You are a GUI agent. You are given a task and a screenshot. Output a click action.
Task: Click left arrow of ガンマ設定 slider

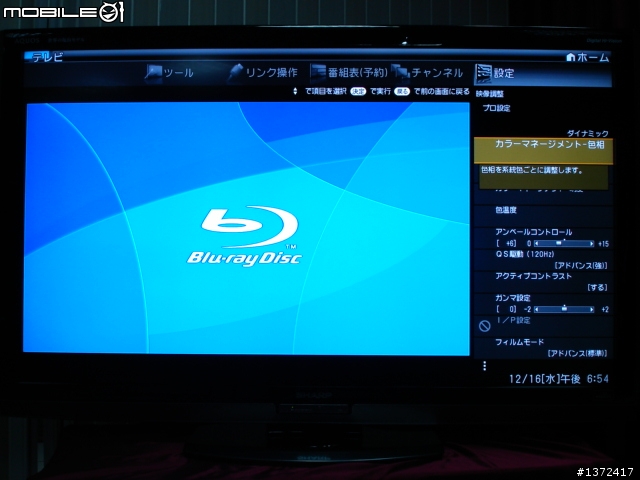536,309
